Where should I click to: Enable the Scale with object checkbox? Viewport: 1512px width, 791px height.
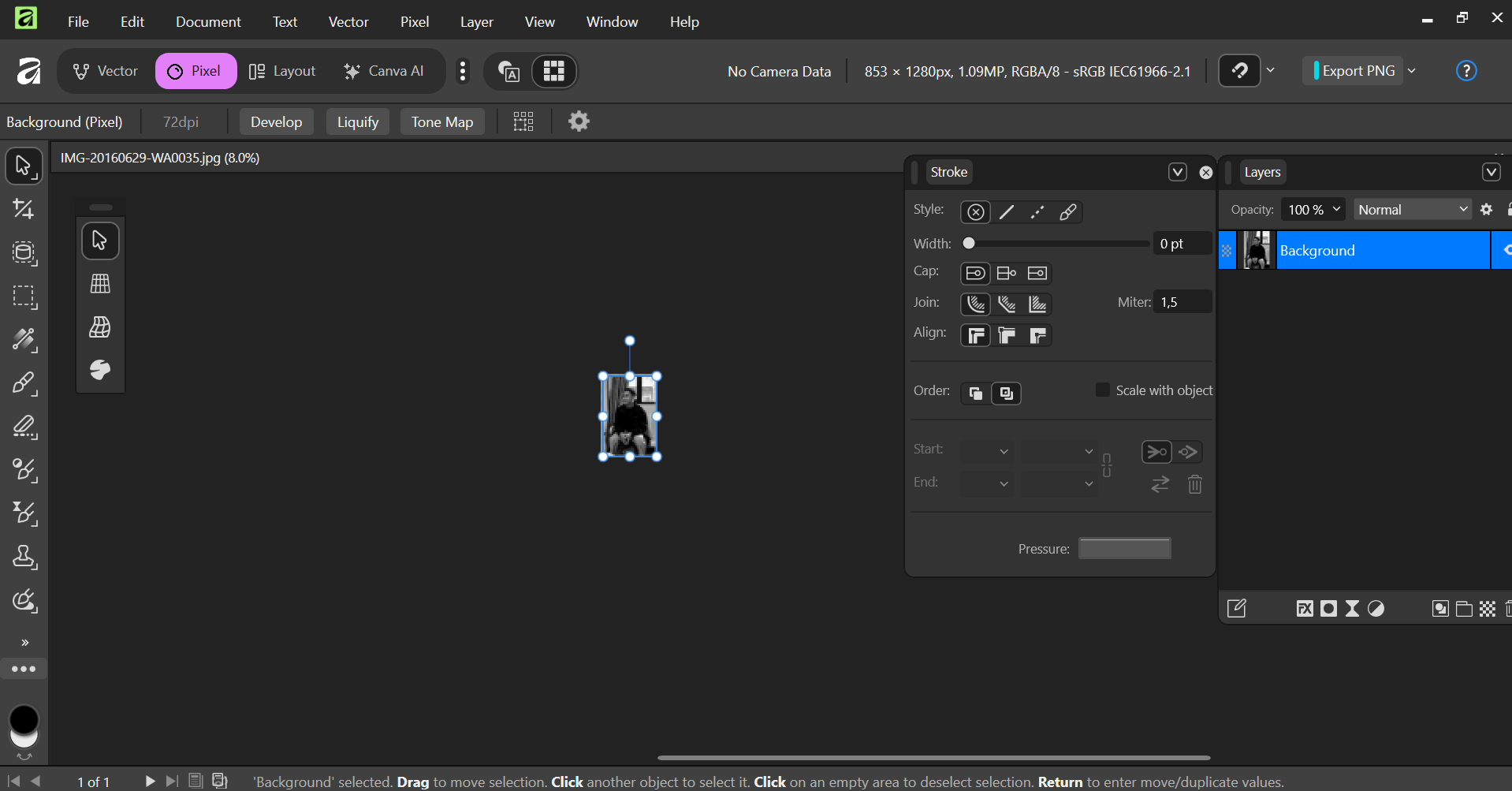(1102, 390)
